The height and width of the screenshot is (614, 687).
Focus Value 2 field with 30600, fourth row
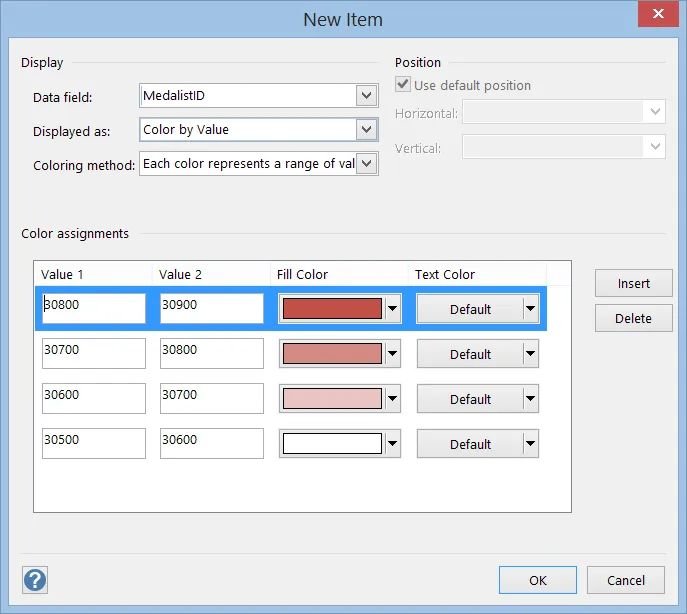tap(212, 444)
